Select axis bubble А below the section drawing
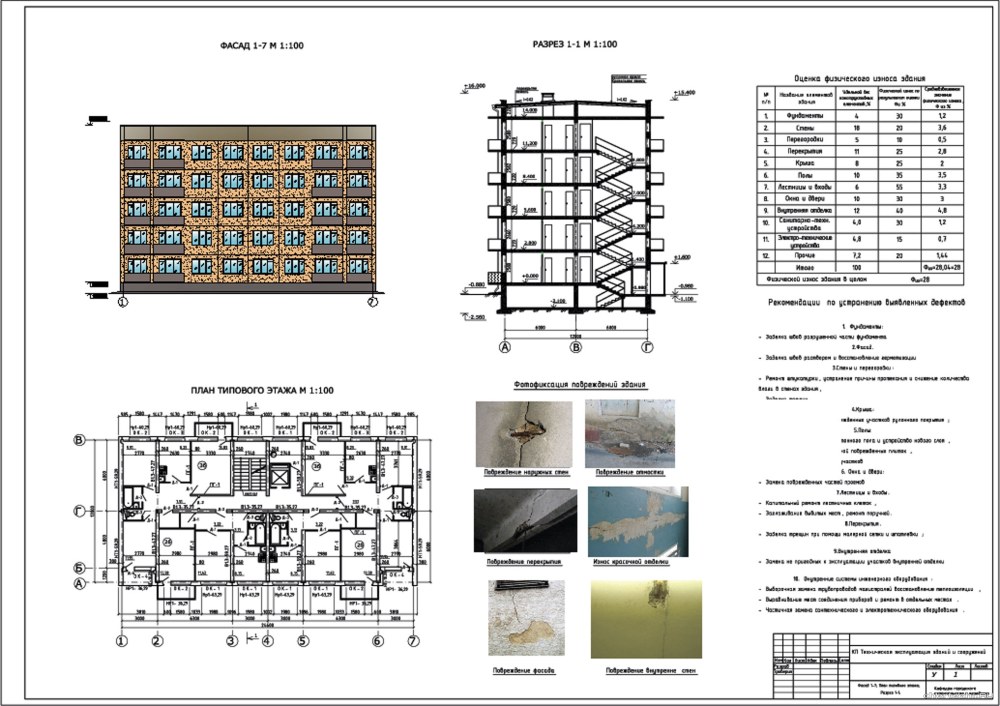 (504, 348)
